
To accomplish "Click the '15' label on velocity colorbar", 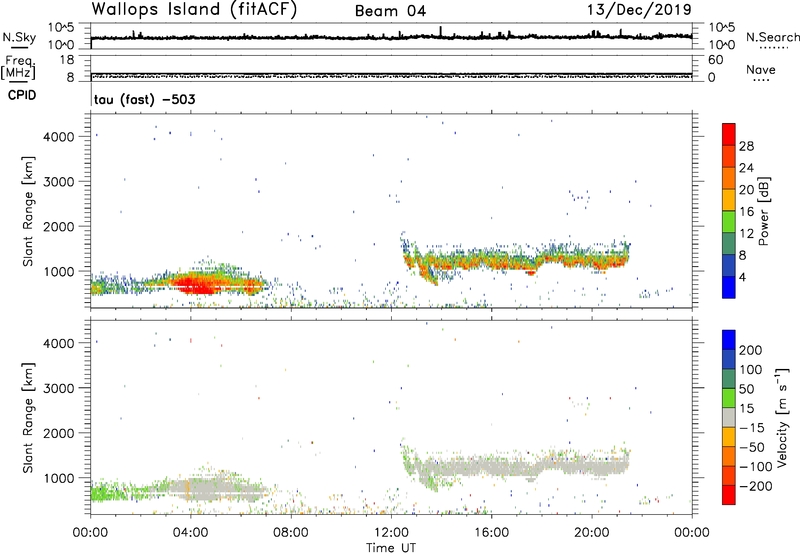I will [746, 409].
